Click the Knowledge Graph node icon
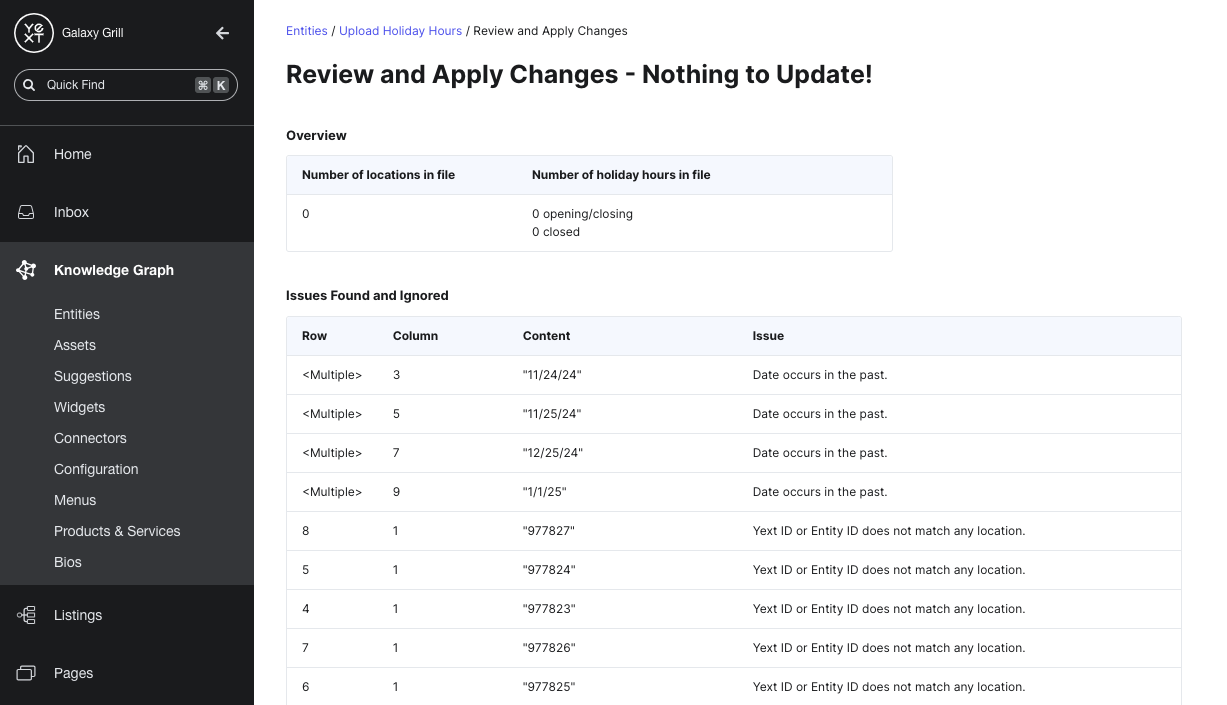 25,270
